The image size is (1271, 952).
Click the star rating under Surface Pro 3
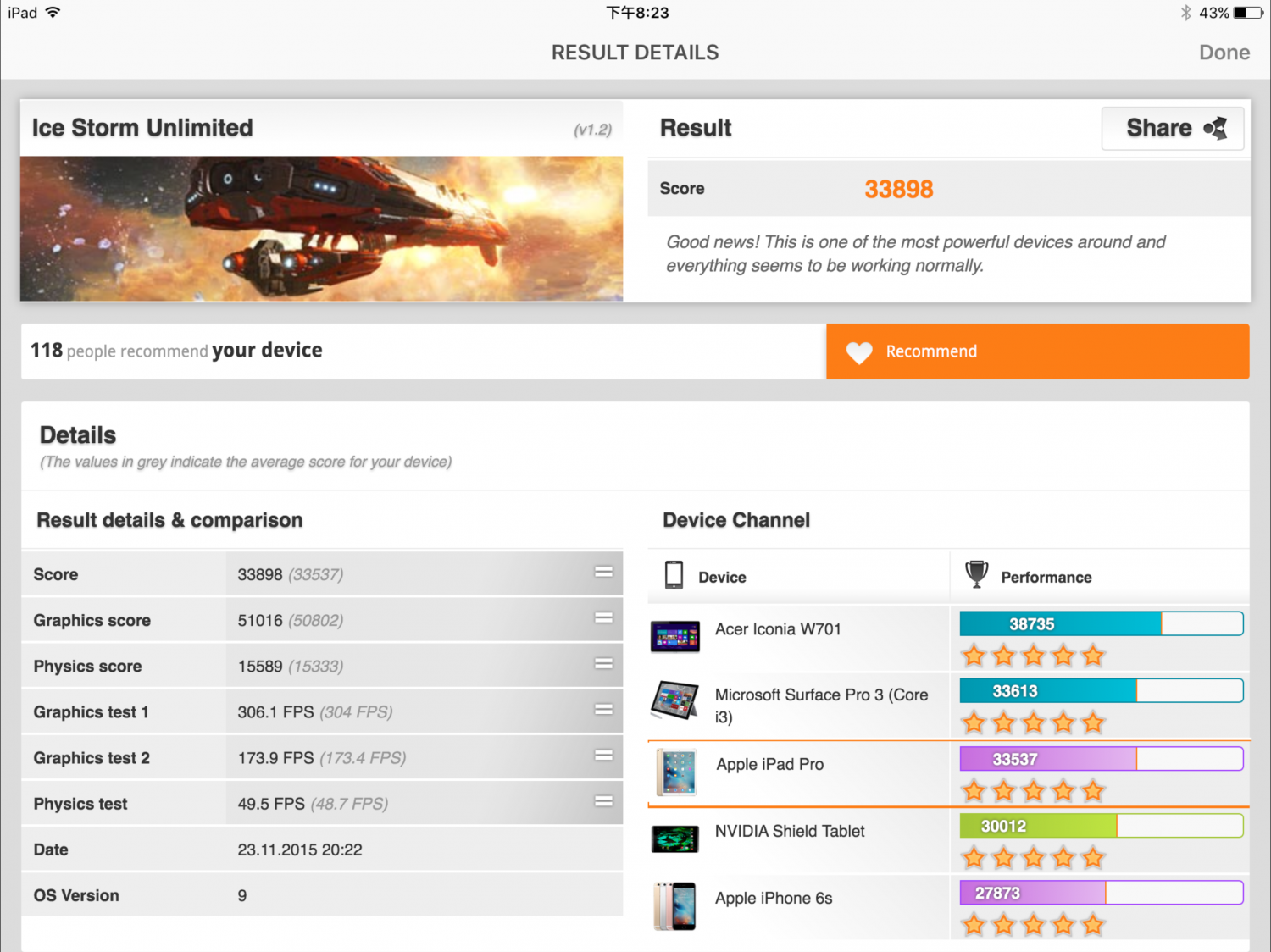(x=1034, y=722)
